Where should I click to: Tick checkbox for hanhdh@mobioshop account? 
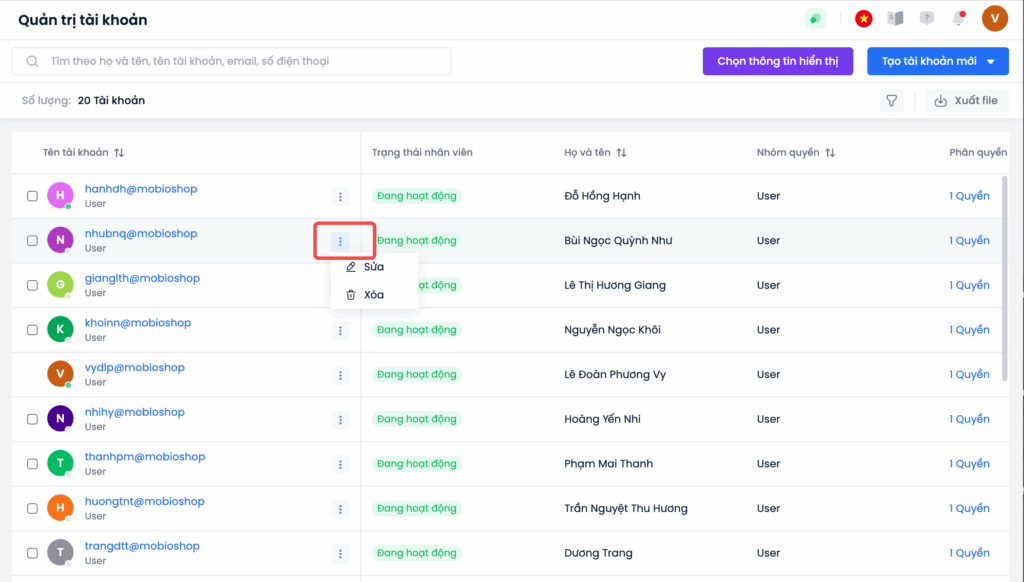tap(32, 196)
